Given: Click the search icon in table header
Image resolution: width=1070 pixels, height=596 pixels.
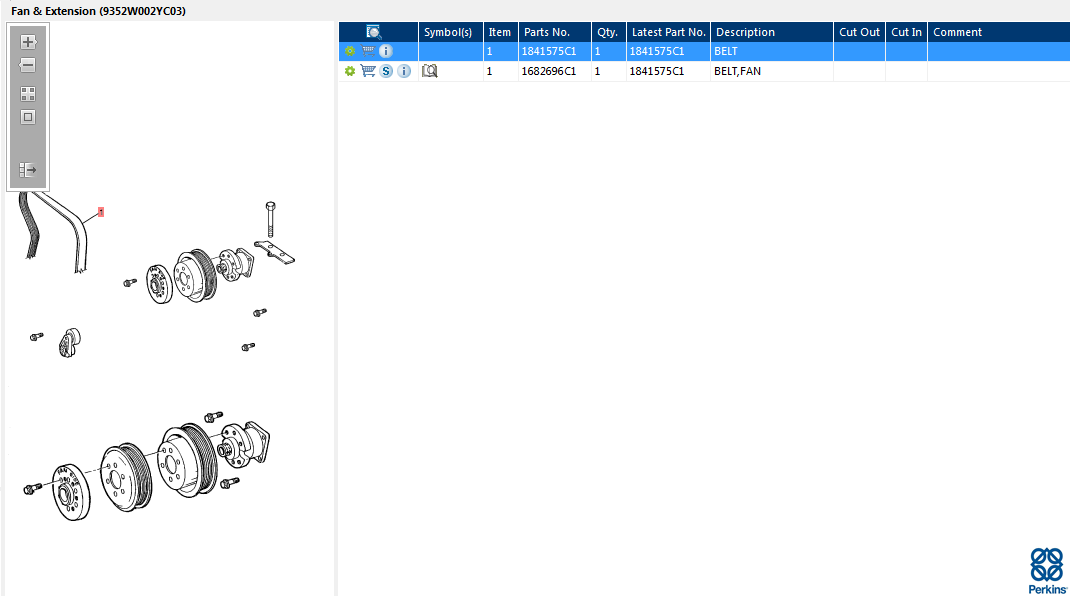Looking at the screenshot, I should (x=373, y=32).
